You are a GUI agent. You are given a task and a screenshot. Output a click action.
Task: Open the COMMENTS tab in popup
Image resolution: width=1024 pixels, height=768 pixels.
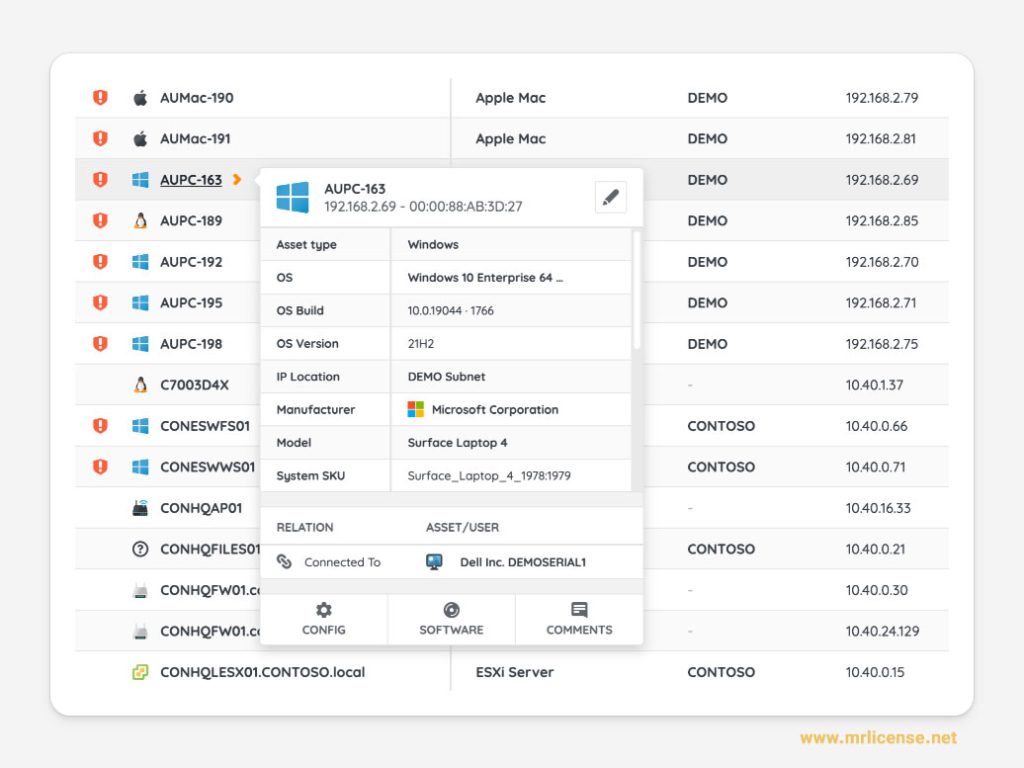pos(579,619)
